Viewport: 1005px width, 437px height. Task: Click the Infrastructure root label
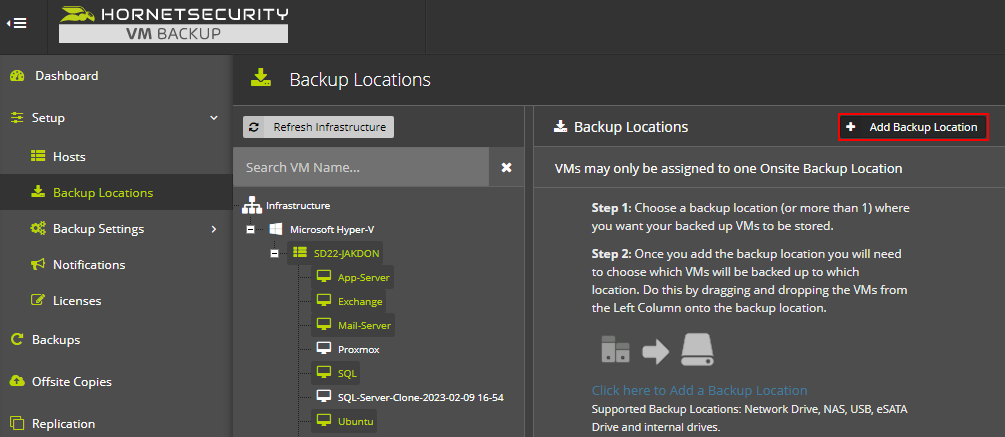[298, 206]
